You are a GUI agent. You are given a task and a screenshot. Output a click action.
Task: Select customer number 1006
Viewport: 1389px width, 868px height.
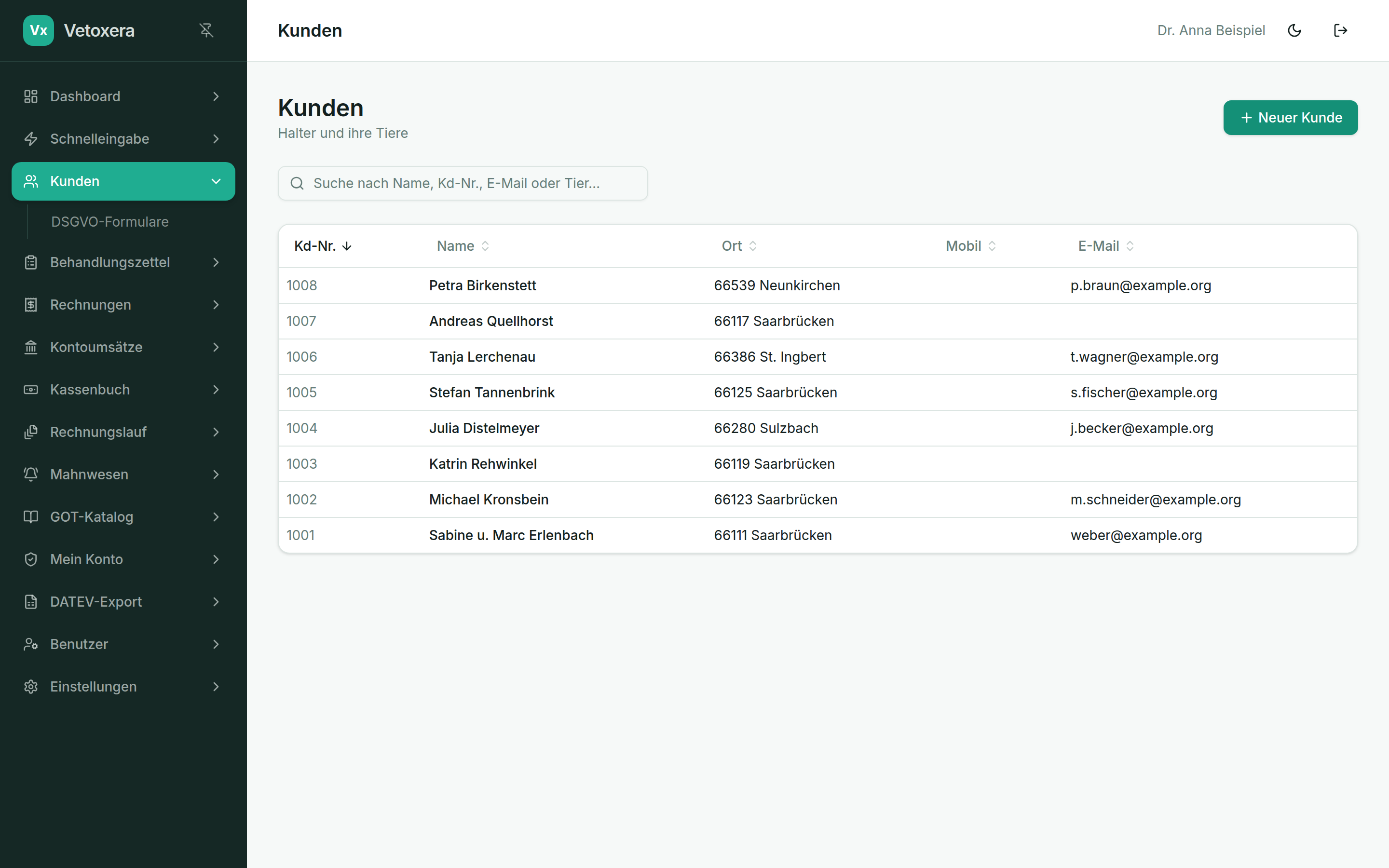[301, 357]
